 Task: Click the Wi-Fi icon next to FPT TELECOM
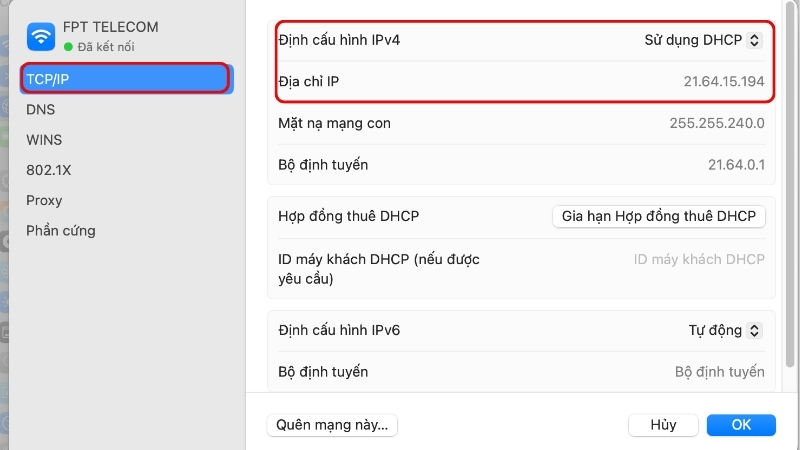[41, 36]
